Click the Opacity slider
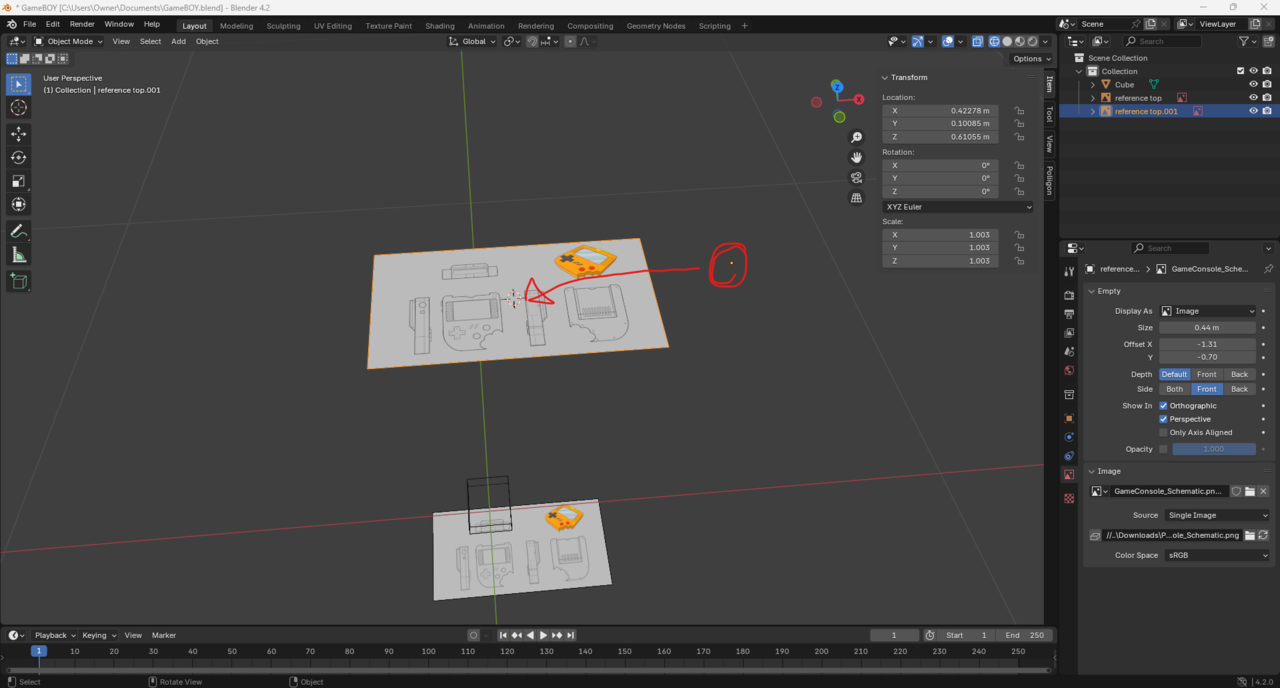This screenshot has height=688, width=1280. tap(1213, 449)
